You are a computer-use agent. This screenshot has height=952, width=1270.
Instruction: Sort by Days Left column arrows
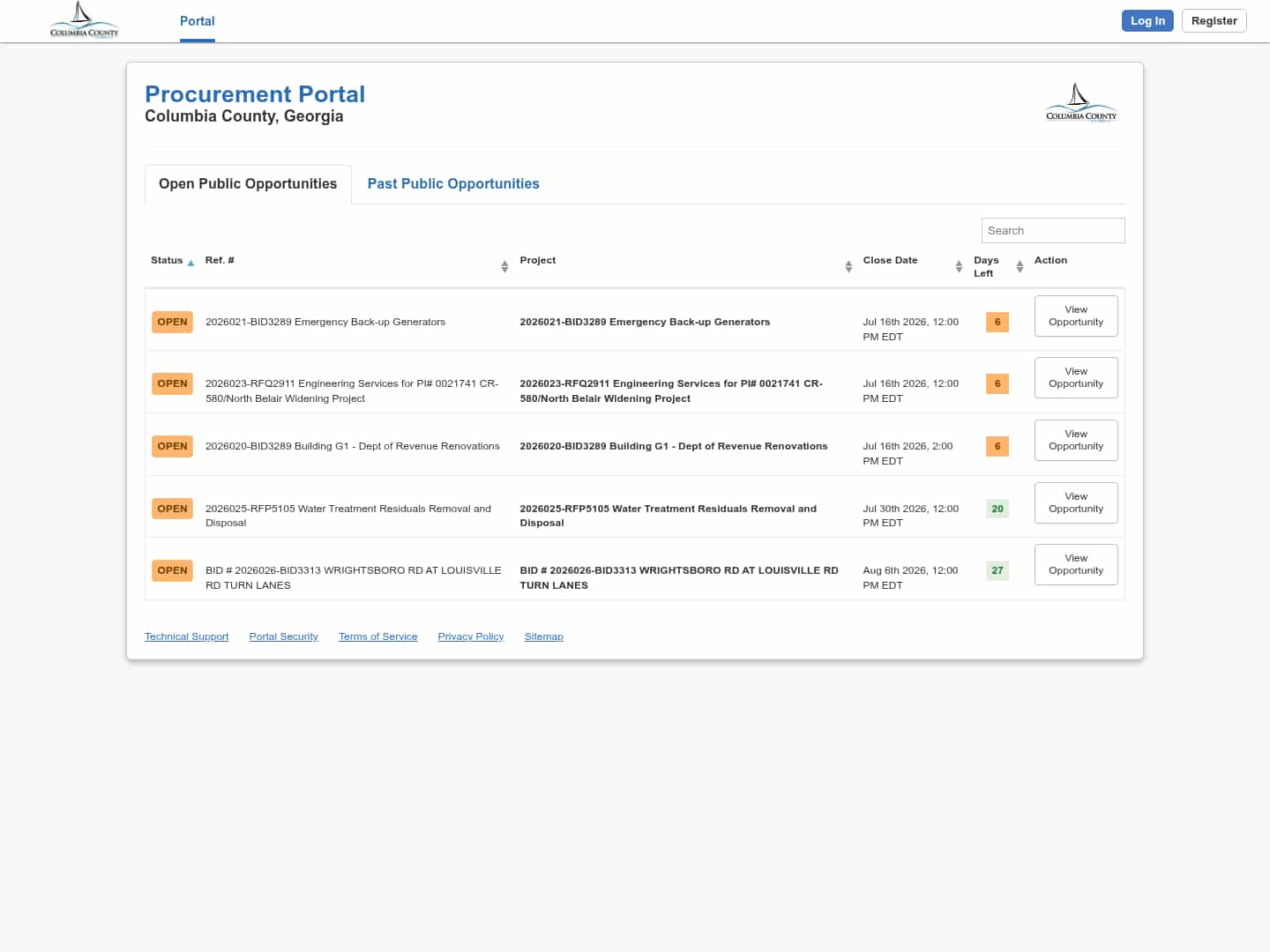click(1020, 266)
